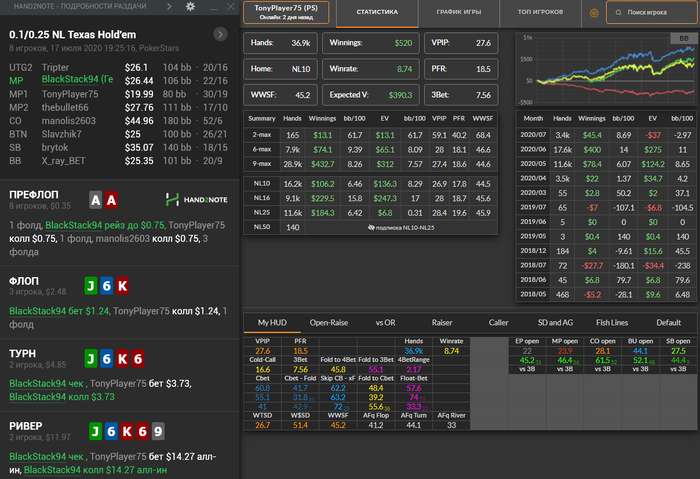Select the Fish Lines tab
The width and height of the screenshot is (700, 479).
click(x=610, y=323)
